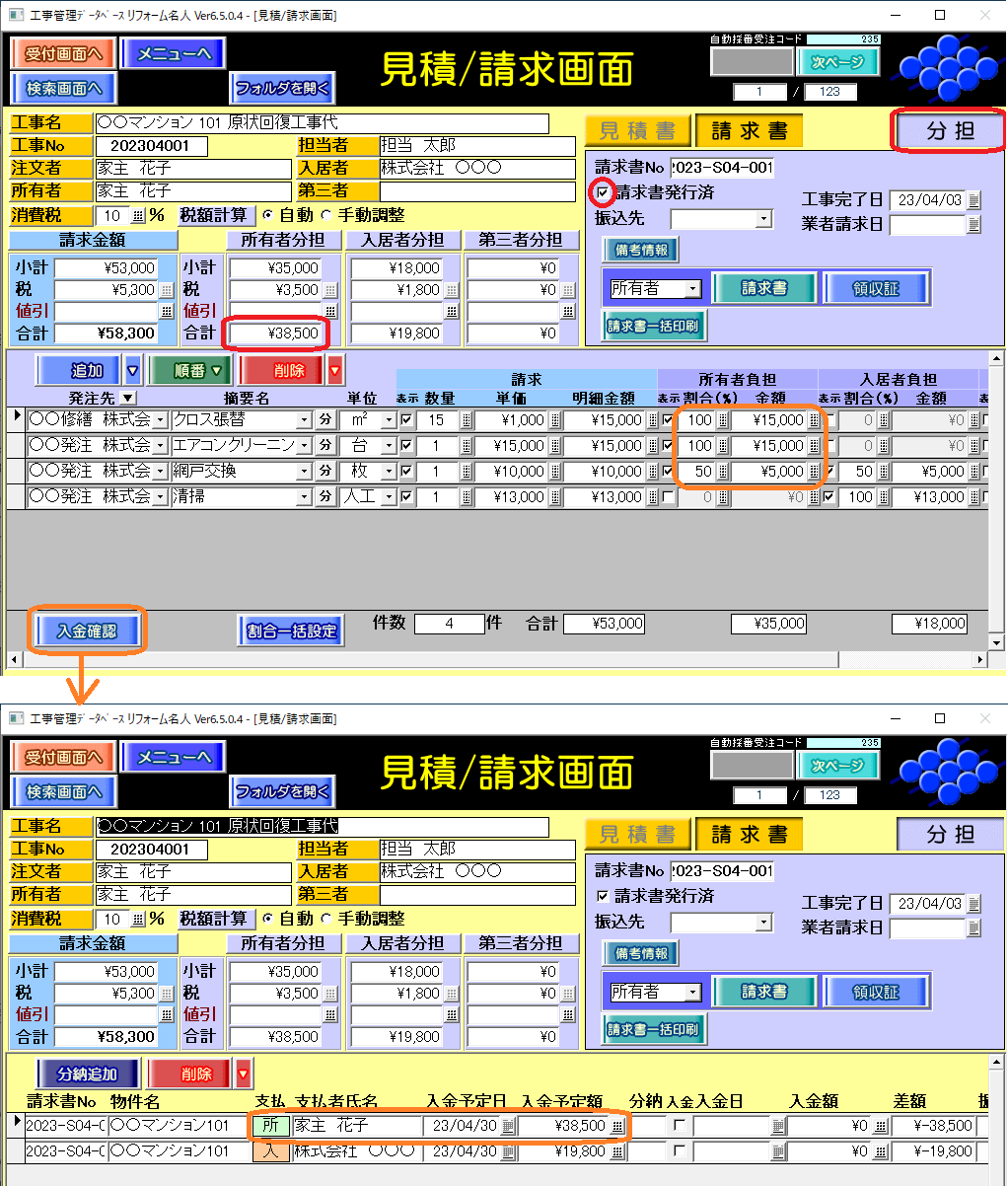
Task: Click the 分 button on クロス張替 row
Action: 325,420
